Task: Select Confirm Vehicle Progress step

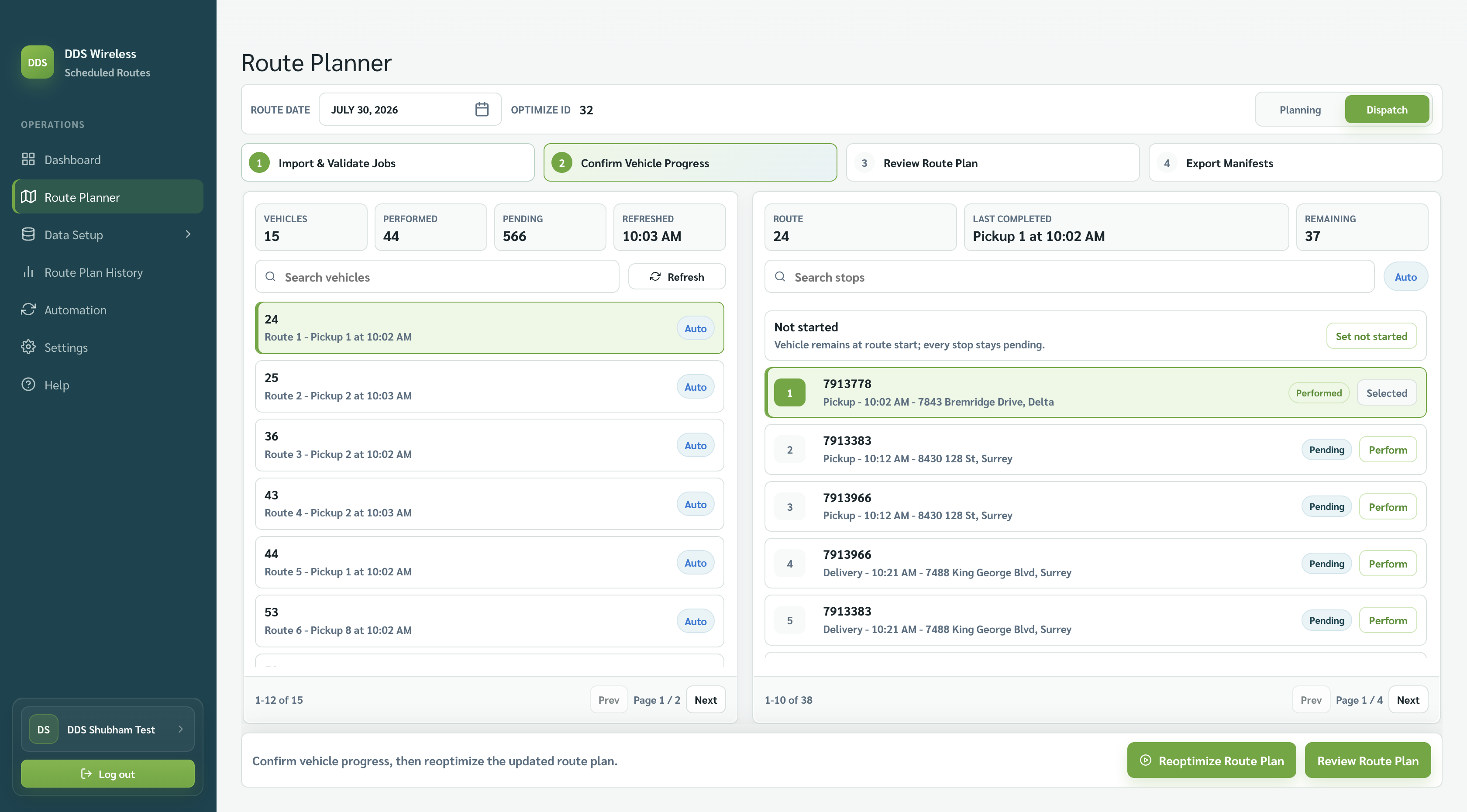Action: point(690,163)
